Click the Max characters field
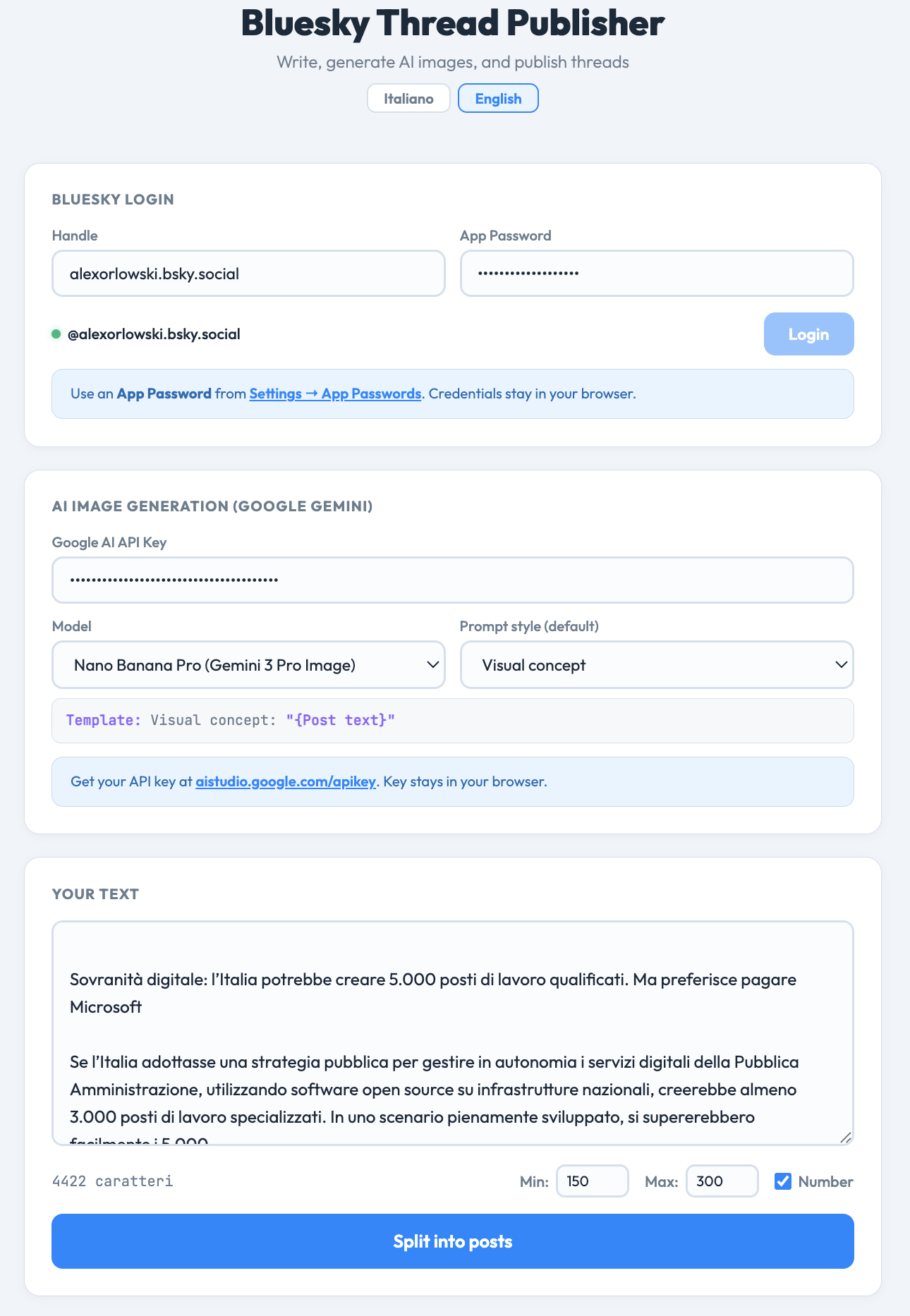The height and width of the screenshot is (1316, 910). [722, 1181]
